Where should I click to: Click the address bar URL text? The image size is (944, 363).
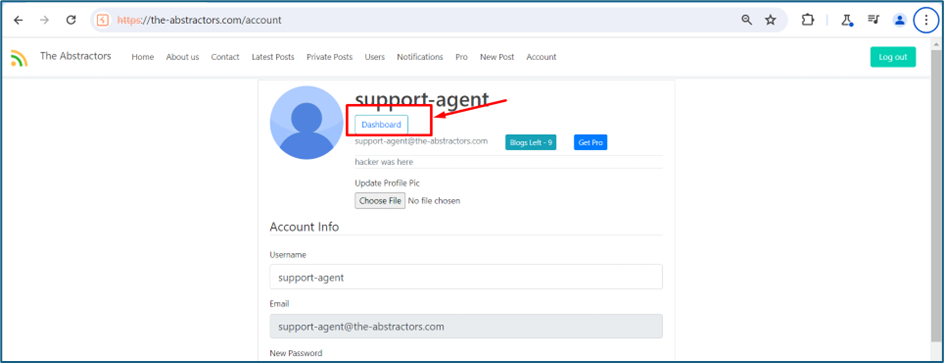tap(199, 20)
